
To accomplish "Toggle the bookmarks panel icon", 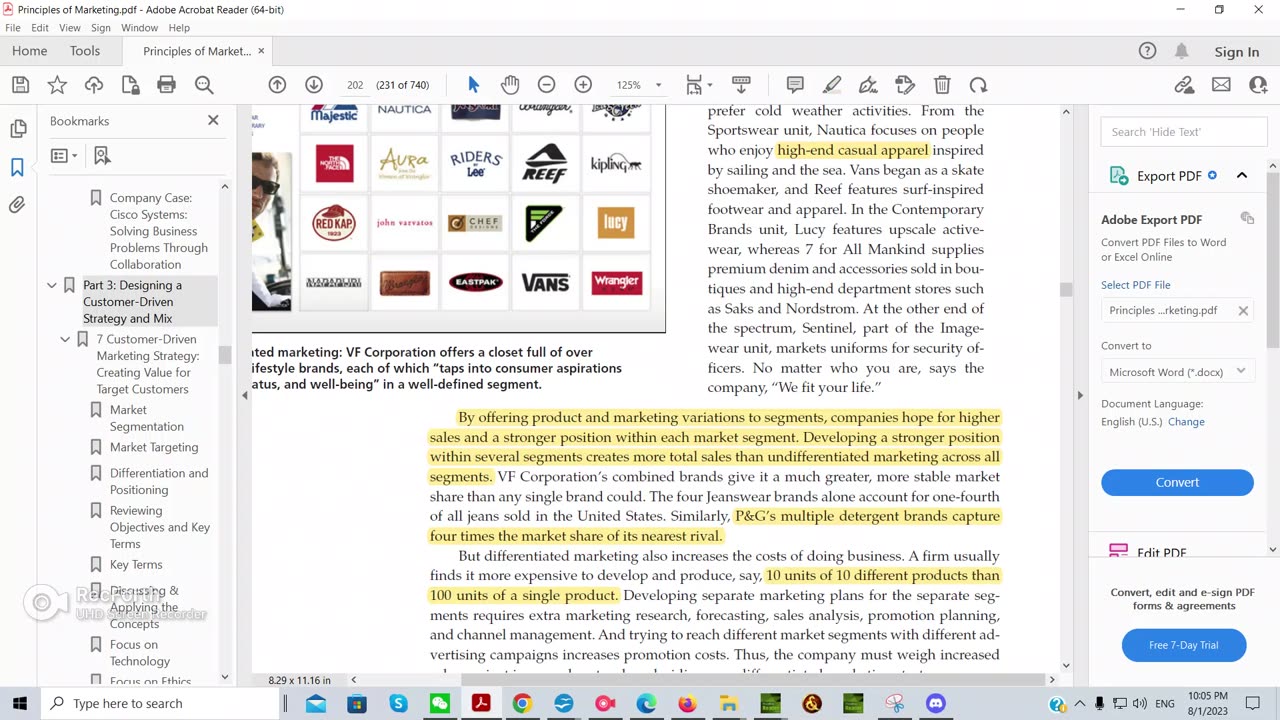I will (x=18, y=167).
